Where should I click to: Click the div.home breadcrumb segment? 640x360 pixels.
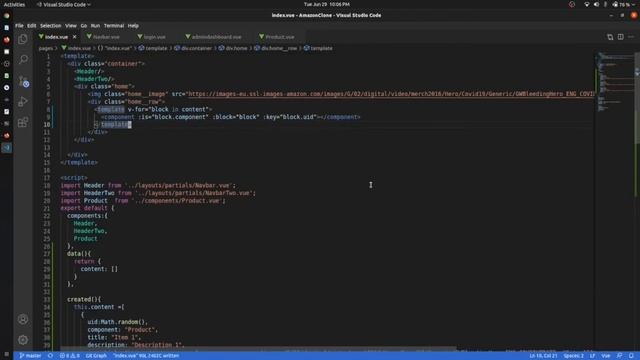point(233,48)
